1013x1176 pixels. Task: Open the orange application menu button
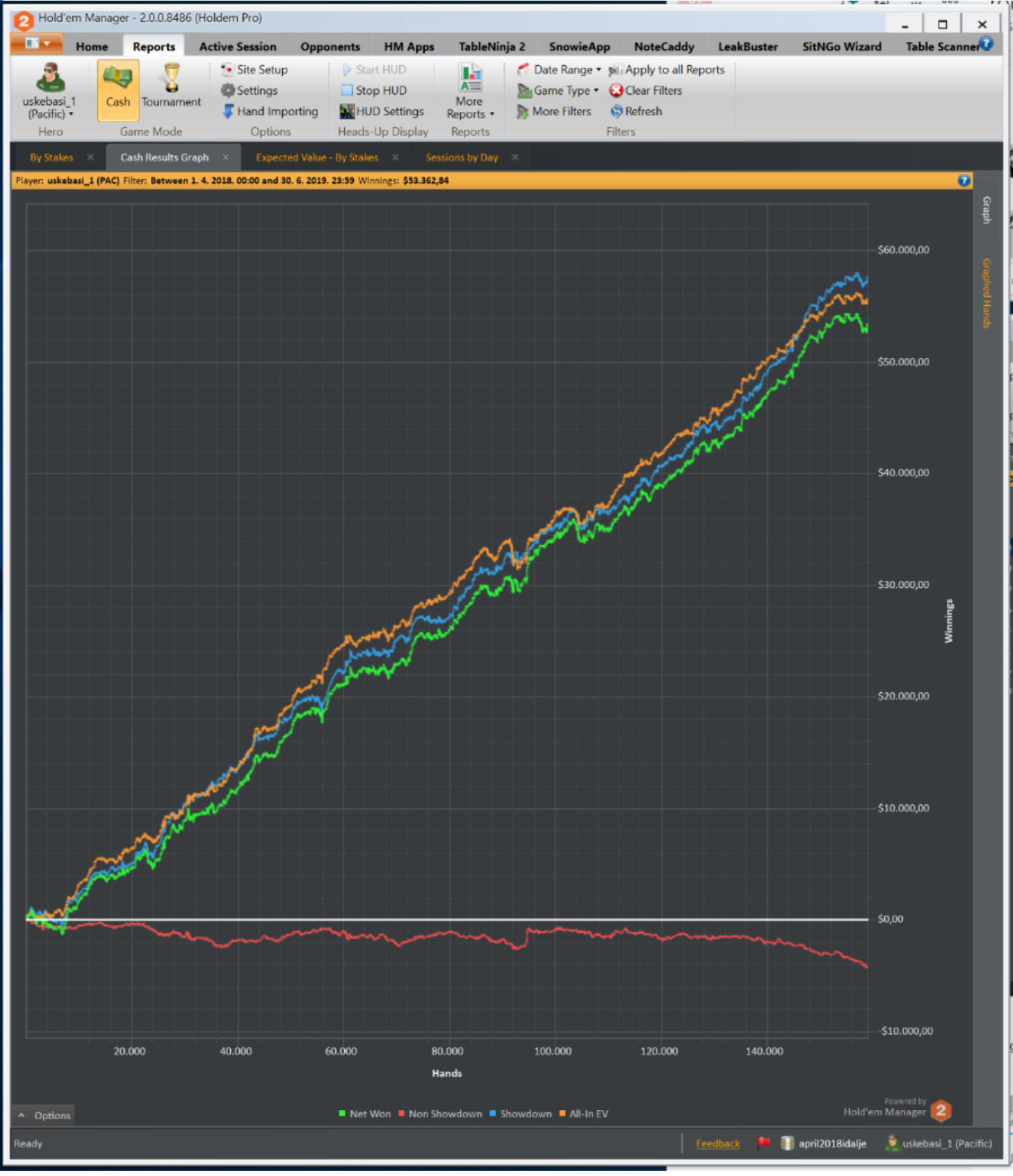37,44
